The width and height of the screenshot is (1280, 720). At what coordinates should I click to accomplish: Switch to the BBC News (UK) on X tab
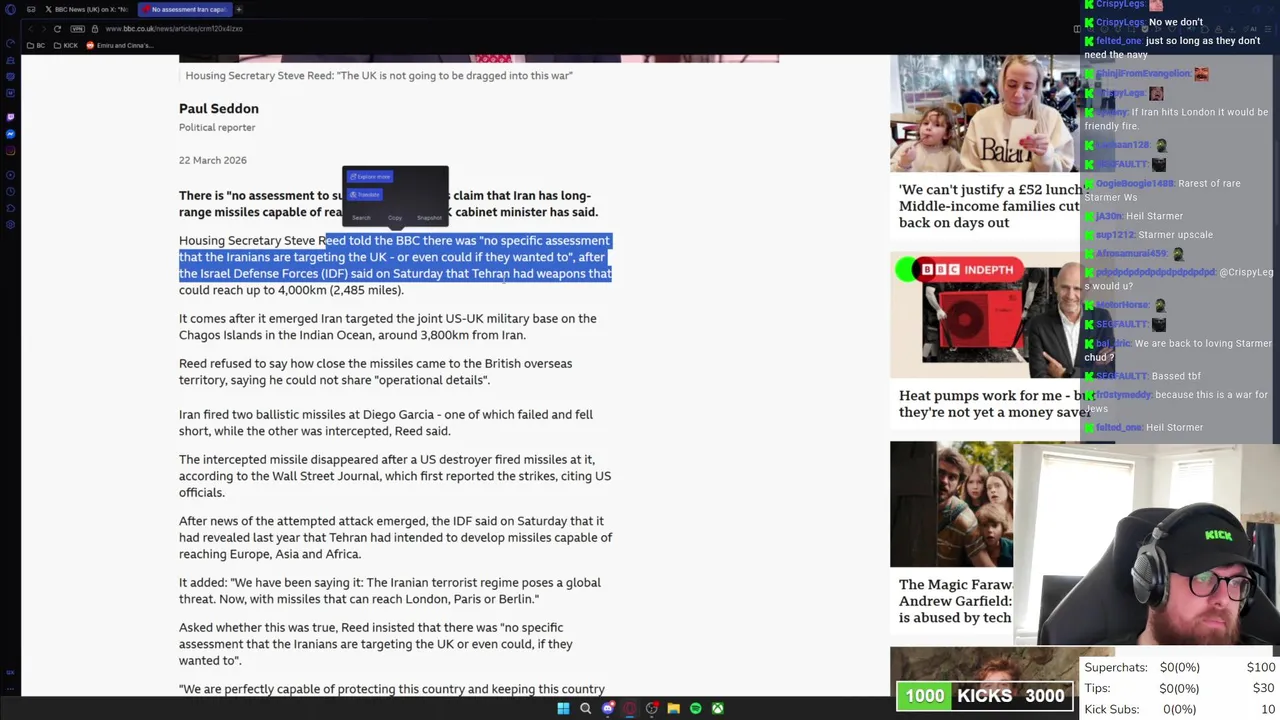tap(86, 9)
